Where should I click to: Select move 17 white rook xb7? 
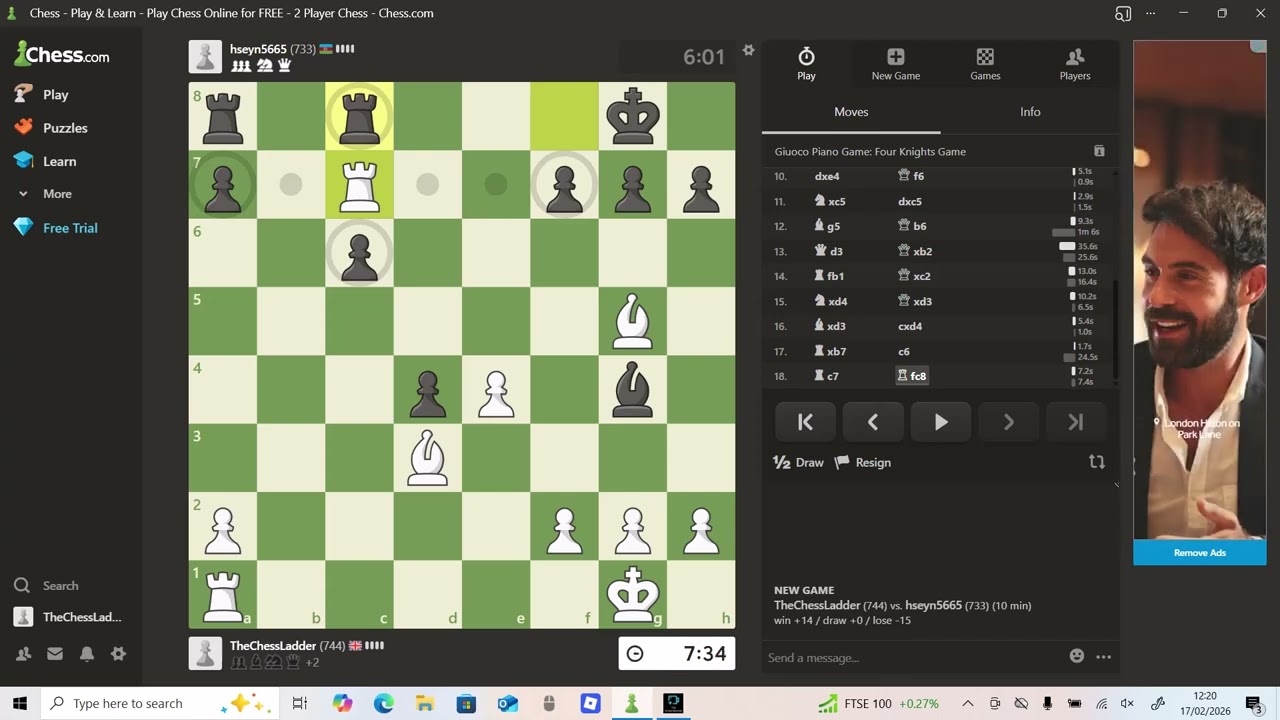(x=831, y=351)
